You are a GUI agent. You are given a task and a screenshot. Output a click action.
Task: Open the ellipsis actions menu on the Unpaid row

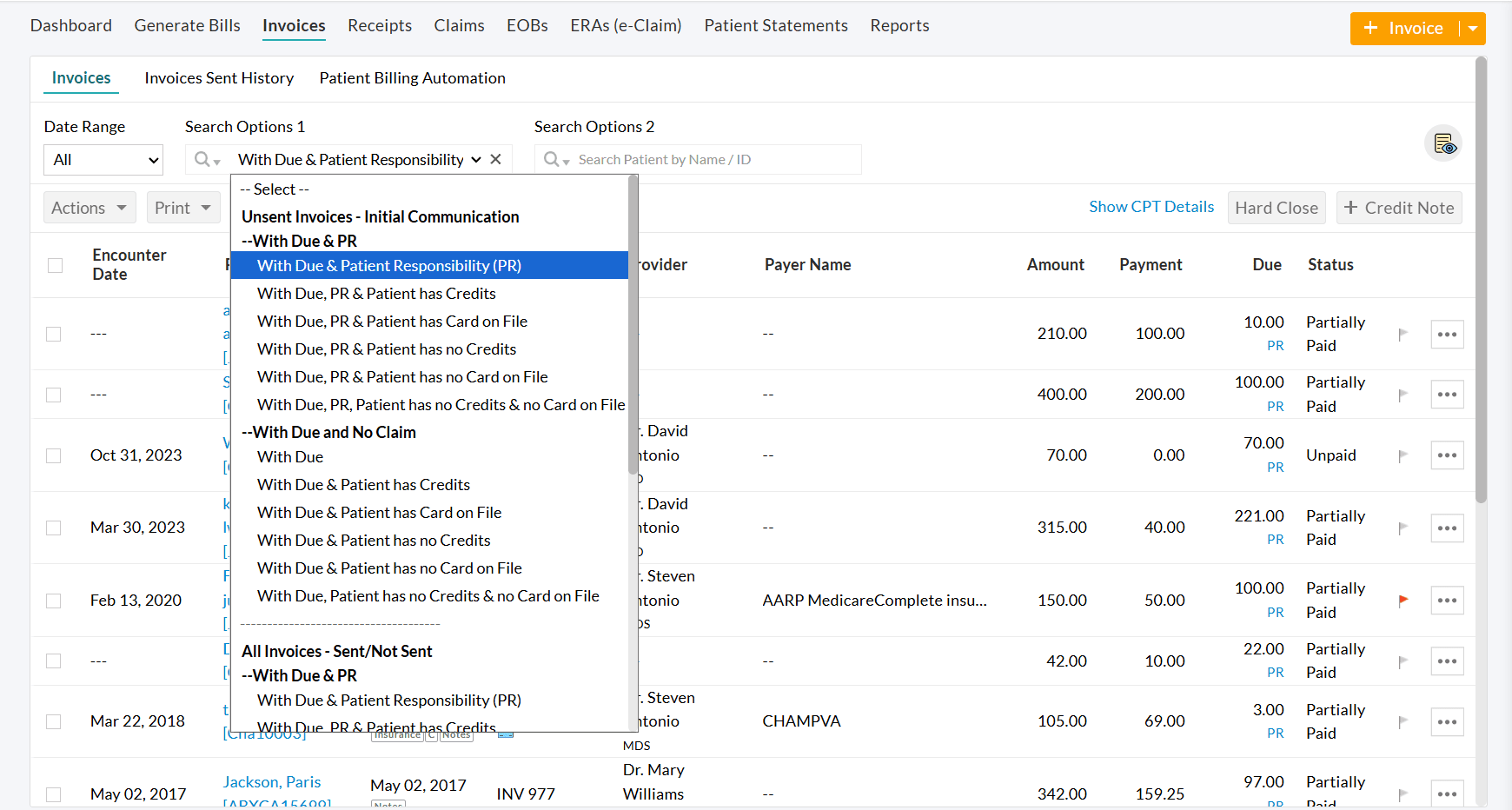click(x=1447, y=455)
